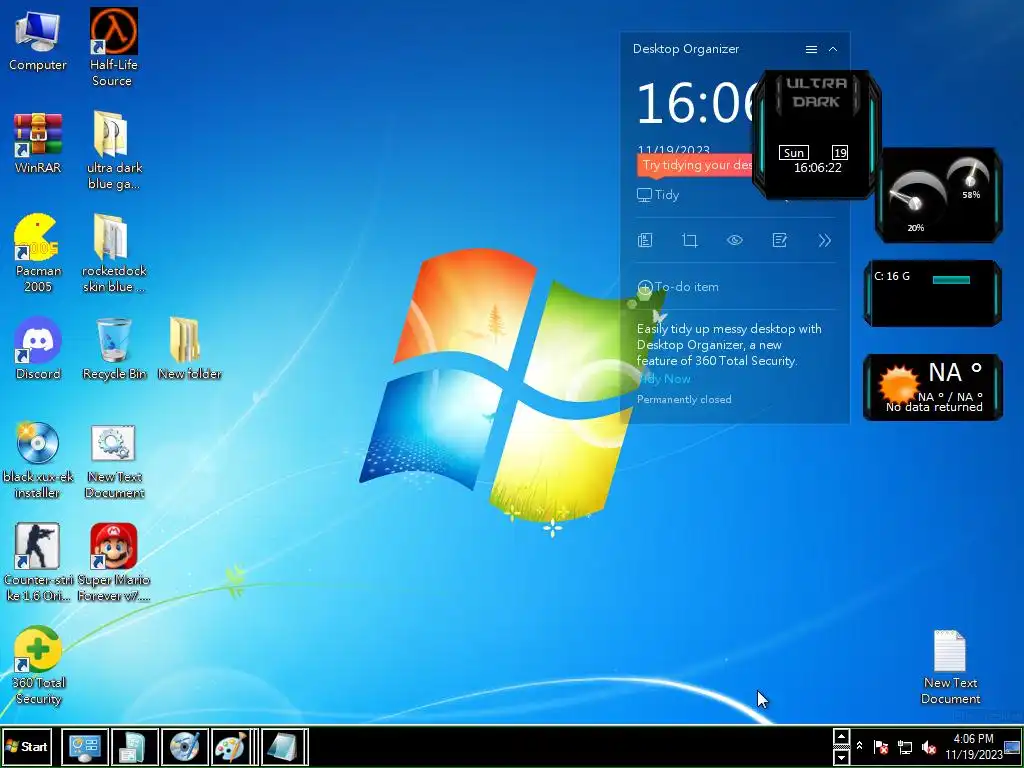Click the taskbar scroll up arrow
This screenshot has height=768, width=1024.
(x=842, y=737)
